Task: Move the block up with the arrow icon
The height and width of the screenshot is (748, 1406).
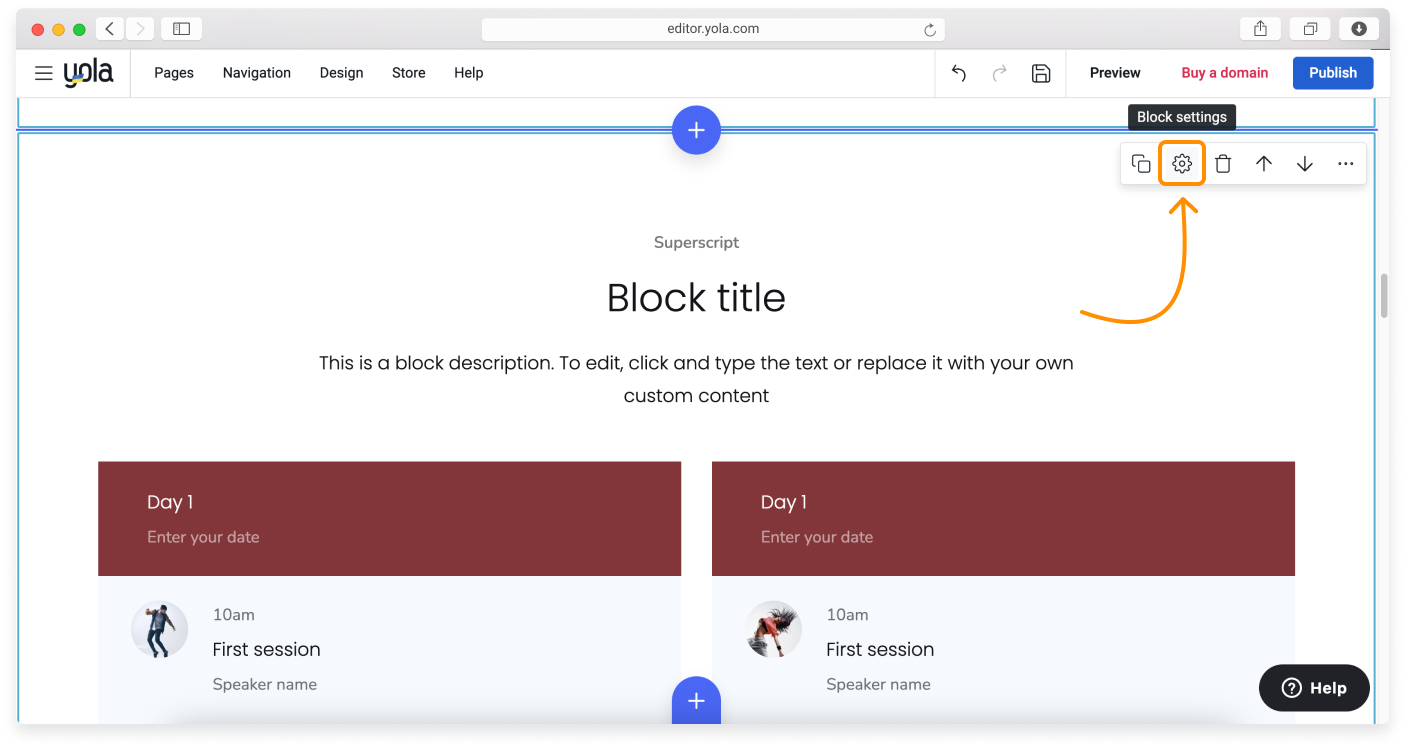Action: 1263,163
